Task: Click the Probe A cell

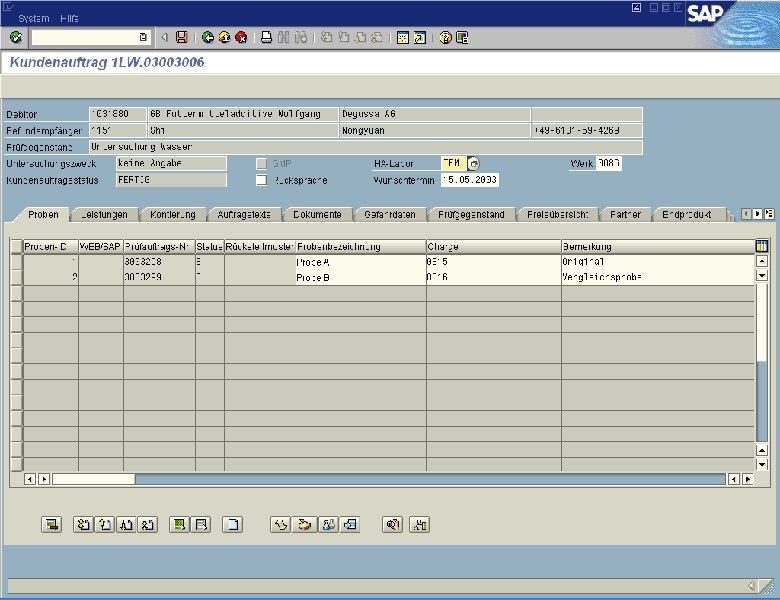Action: coord(361,262)
